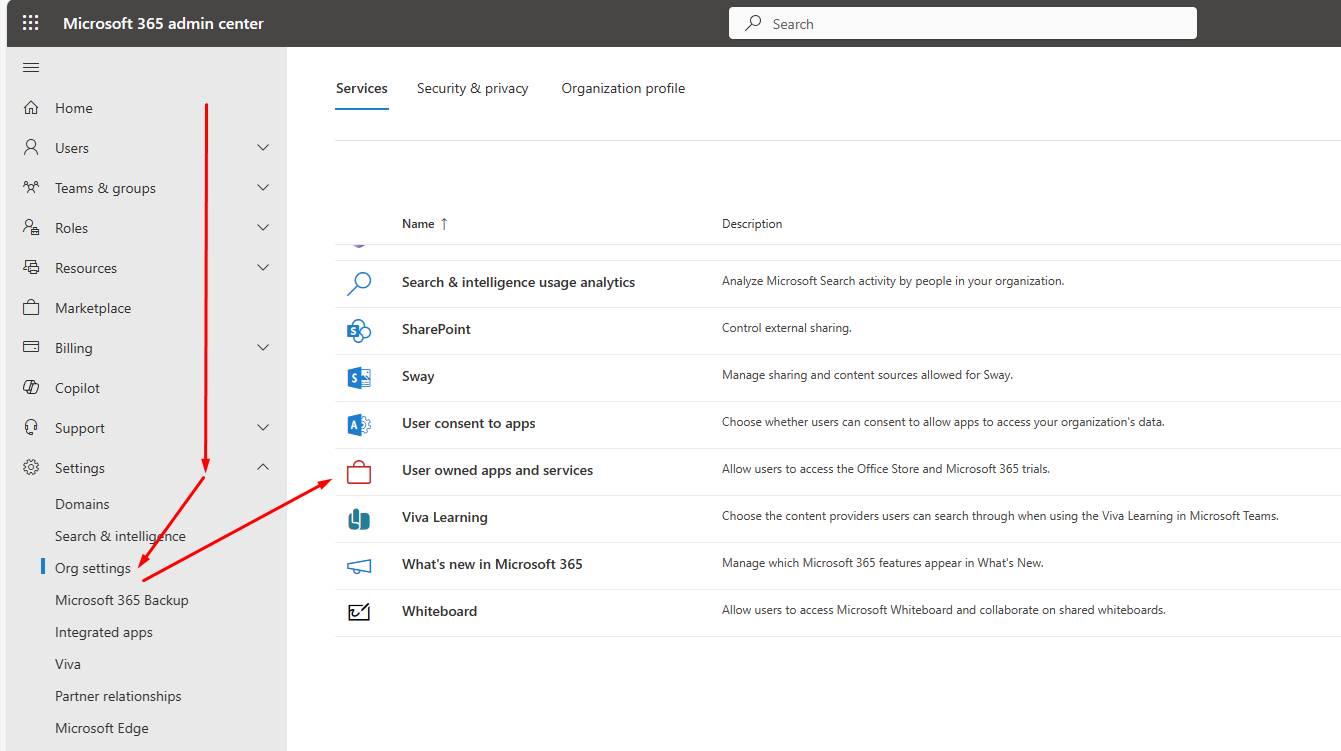Expand the Teams & groups chevron

coord(263,188)
